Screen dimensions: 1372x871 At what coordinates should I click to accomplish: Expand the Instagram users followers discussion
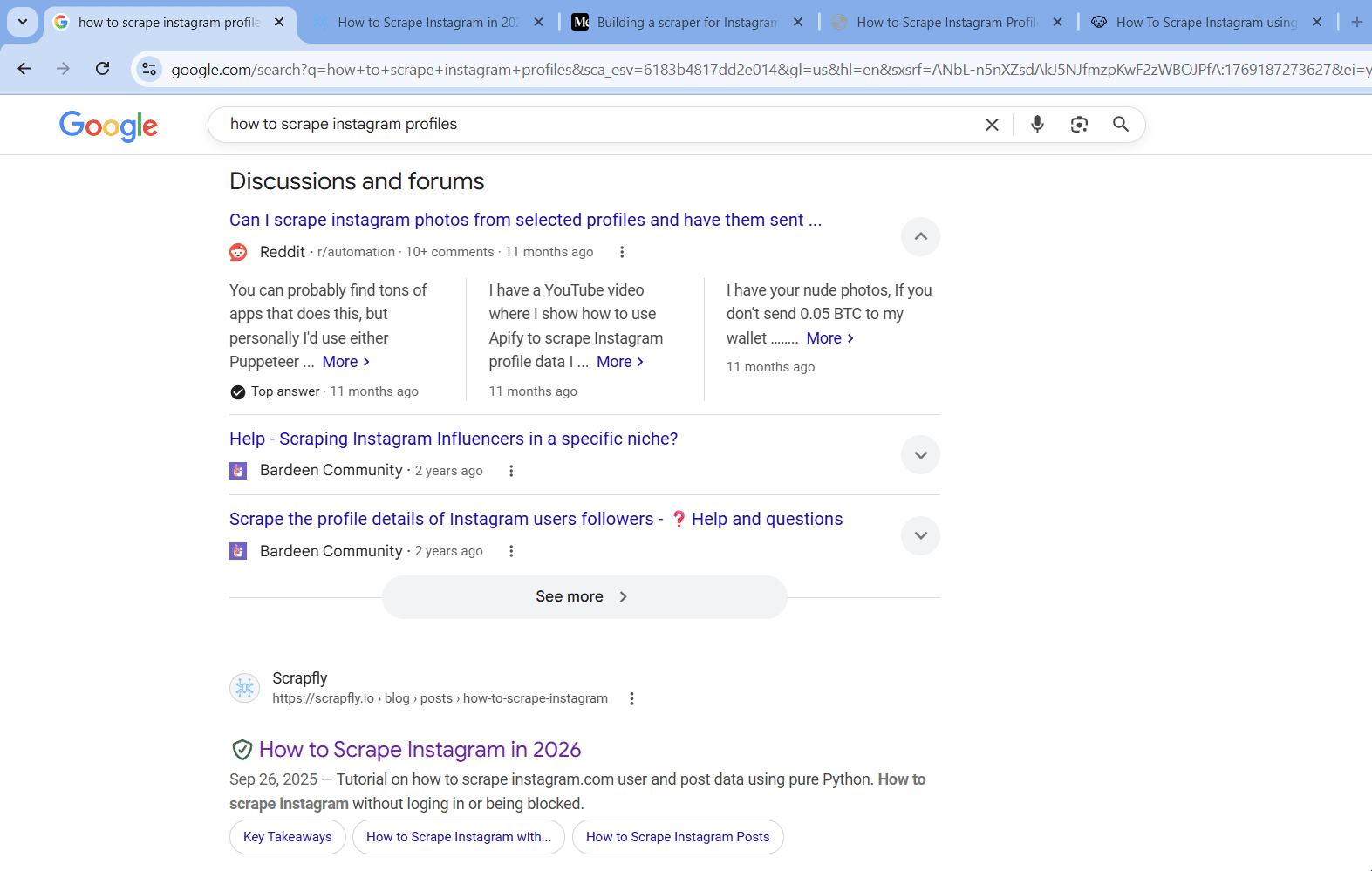coord(920,535)
